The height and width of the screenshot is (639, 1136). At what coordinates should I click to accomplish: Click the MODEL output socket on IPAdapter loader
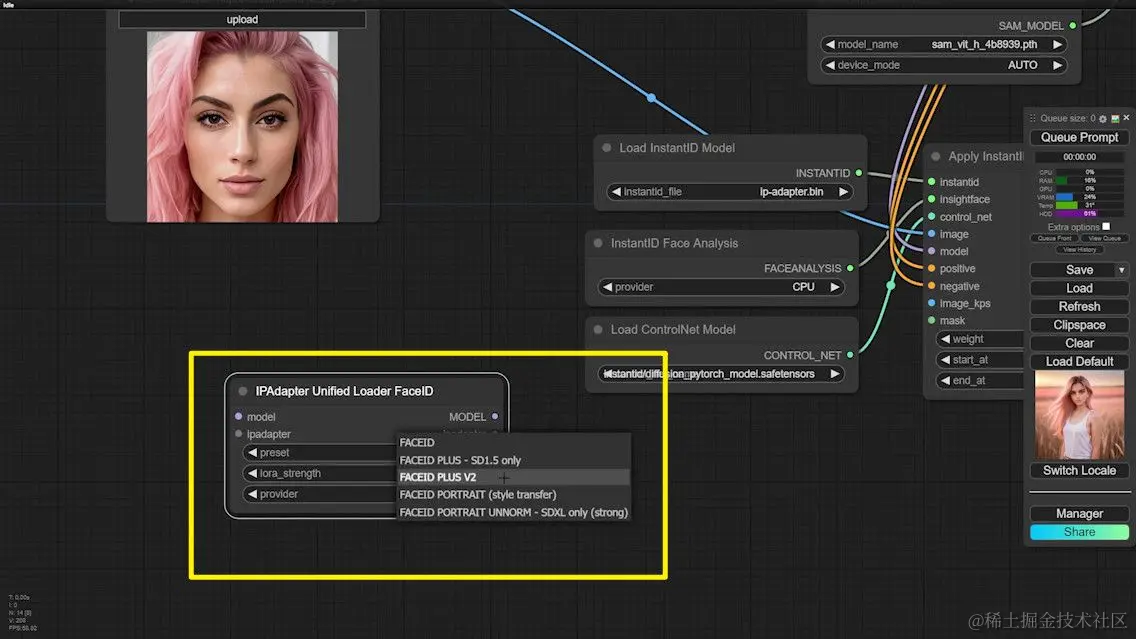[x=495, y=417]
